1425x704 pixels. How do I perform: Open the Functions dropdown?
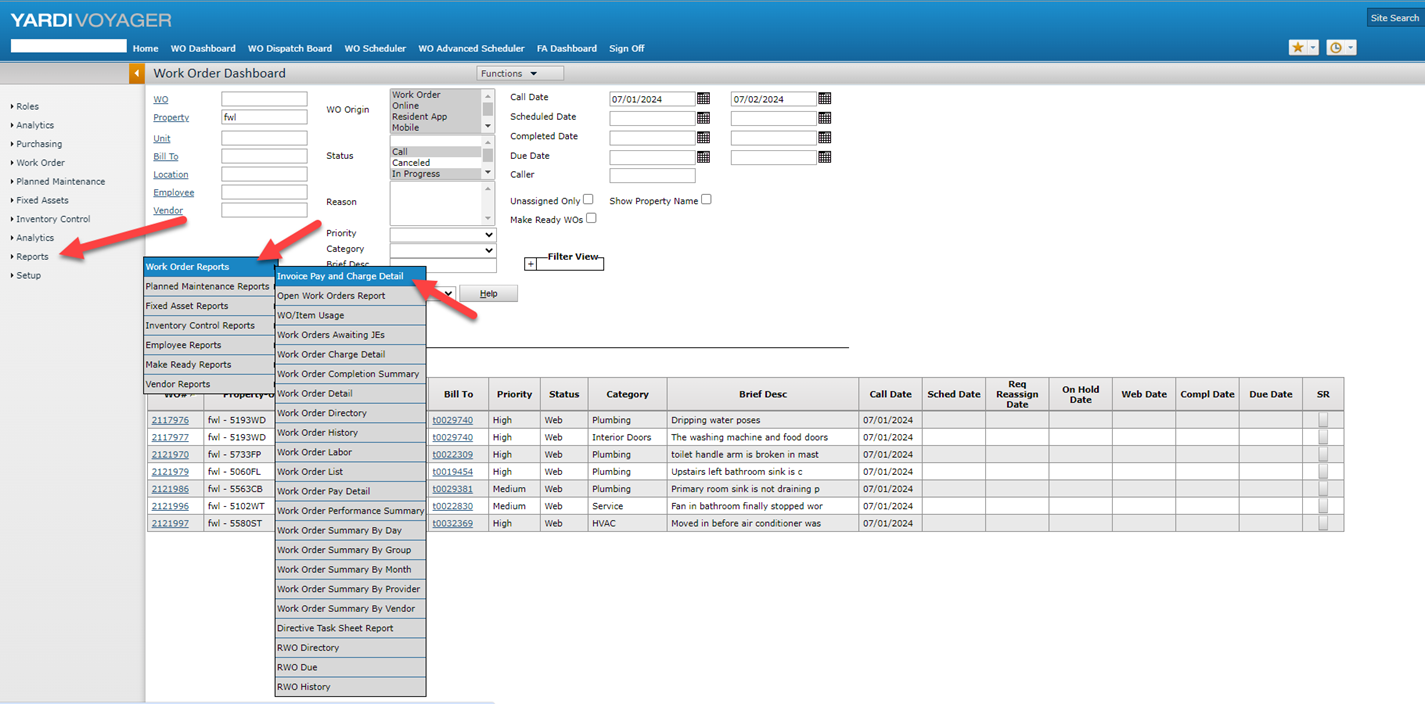520,73
